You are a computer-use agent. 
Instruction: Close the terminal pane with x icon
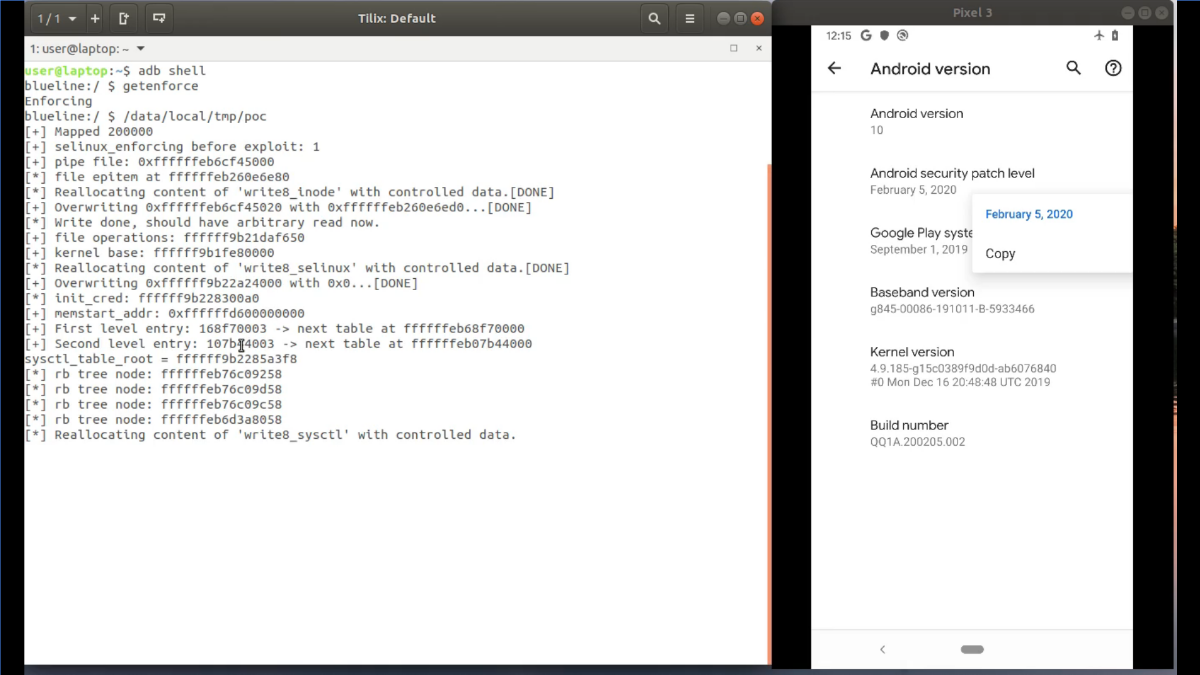point(759,48)
